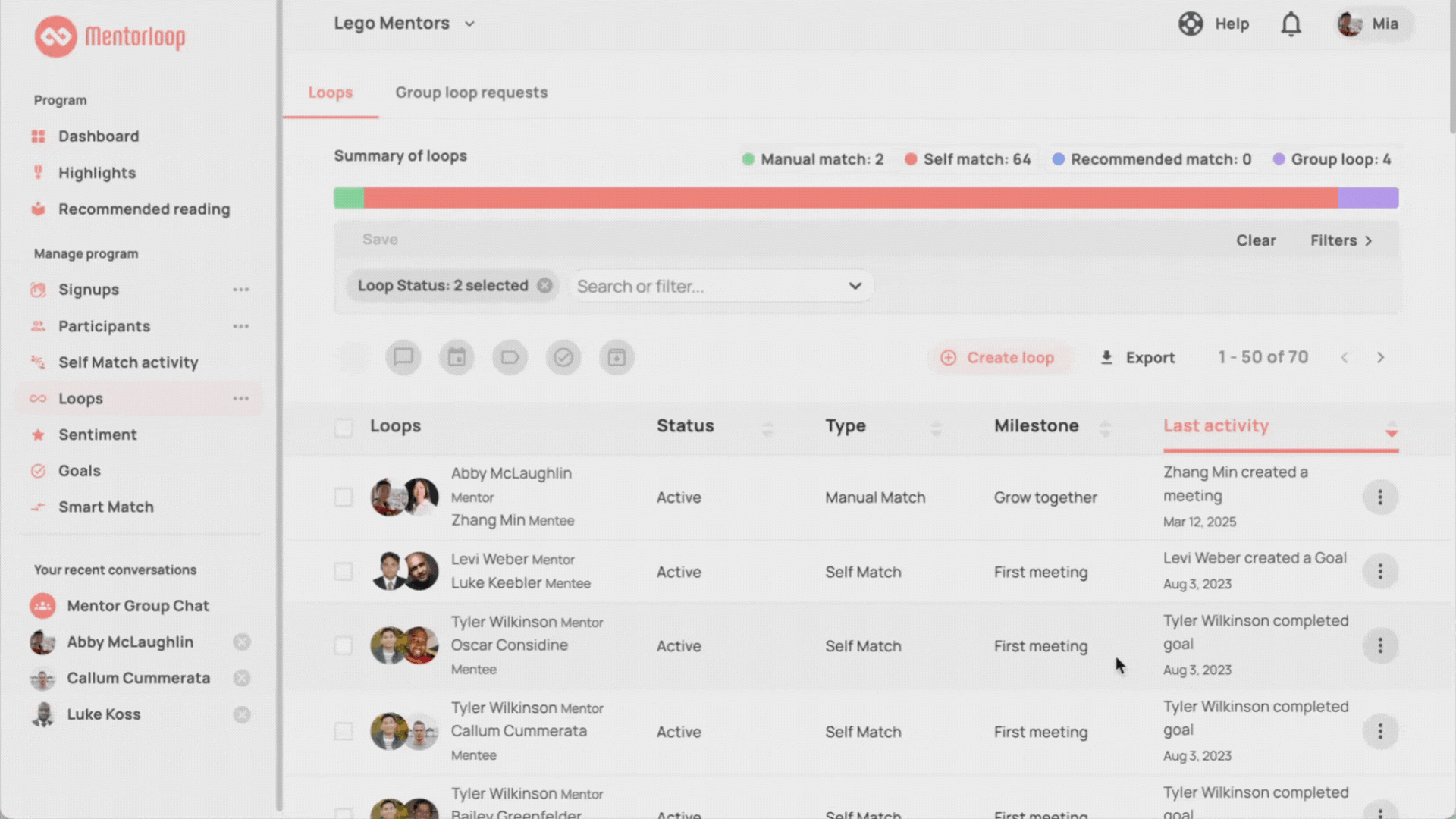Screen dimensions: 1456x819
Task: Click the Smart Match icon
Action: tap(38, 507)
